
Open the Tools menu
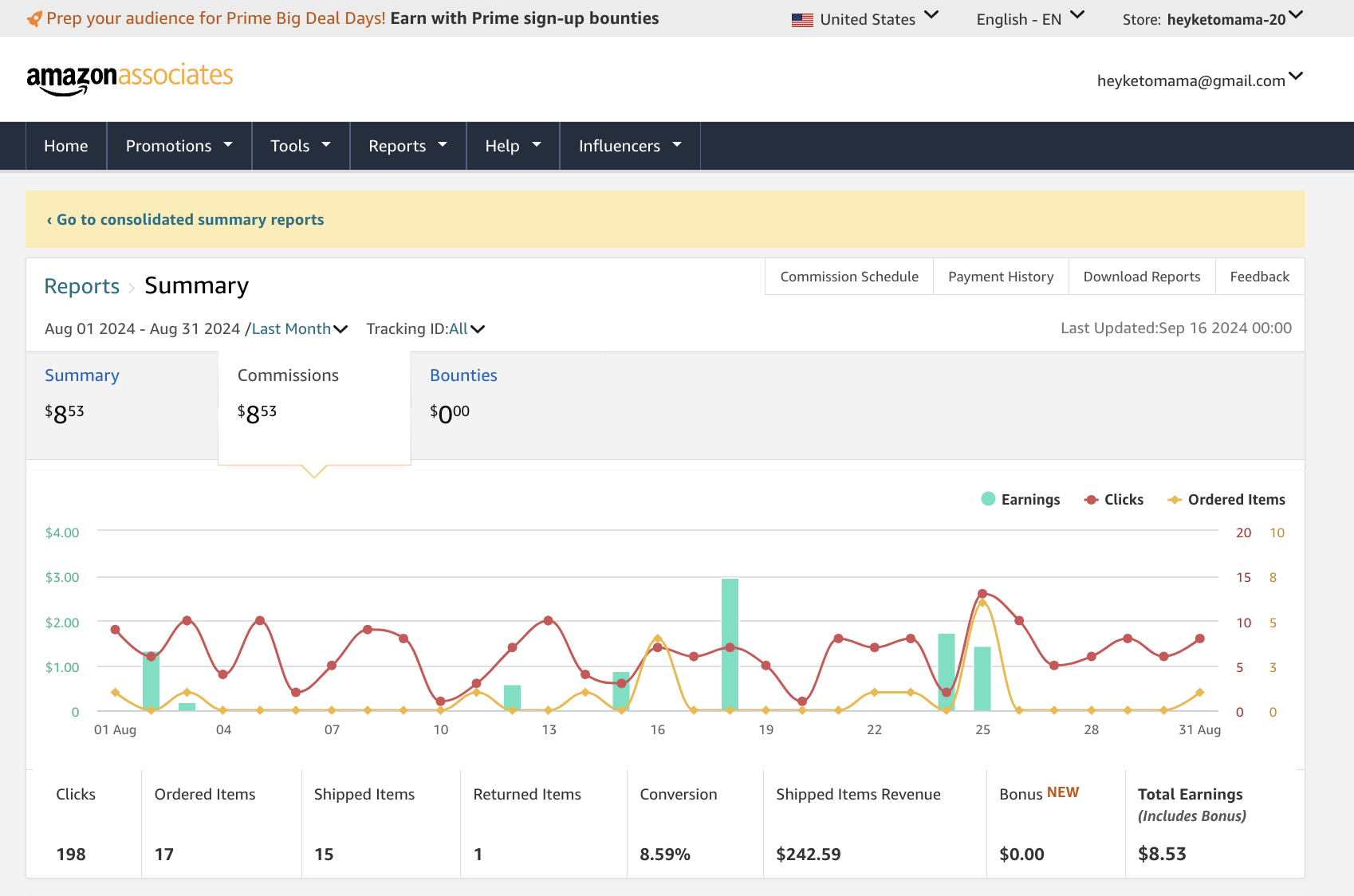[301, 146]
